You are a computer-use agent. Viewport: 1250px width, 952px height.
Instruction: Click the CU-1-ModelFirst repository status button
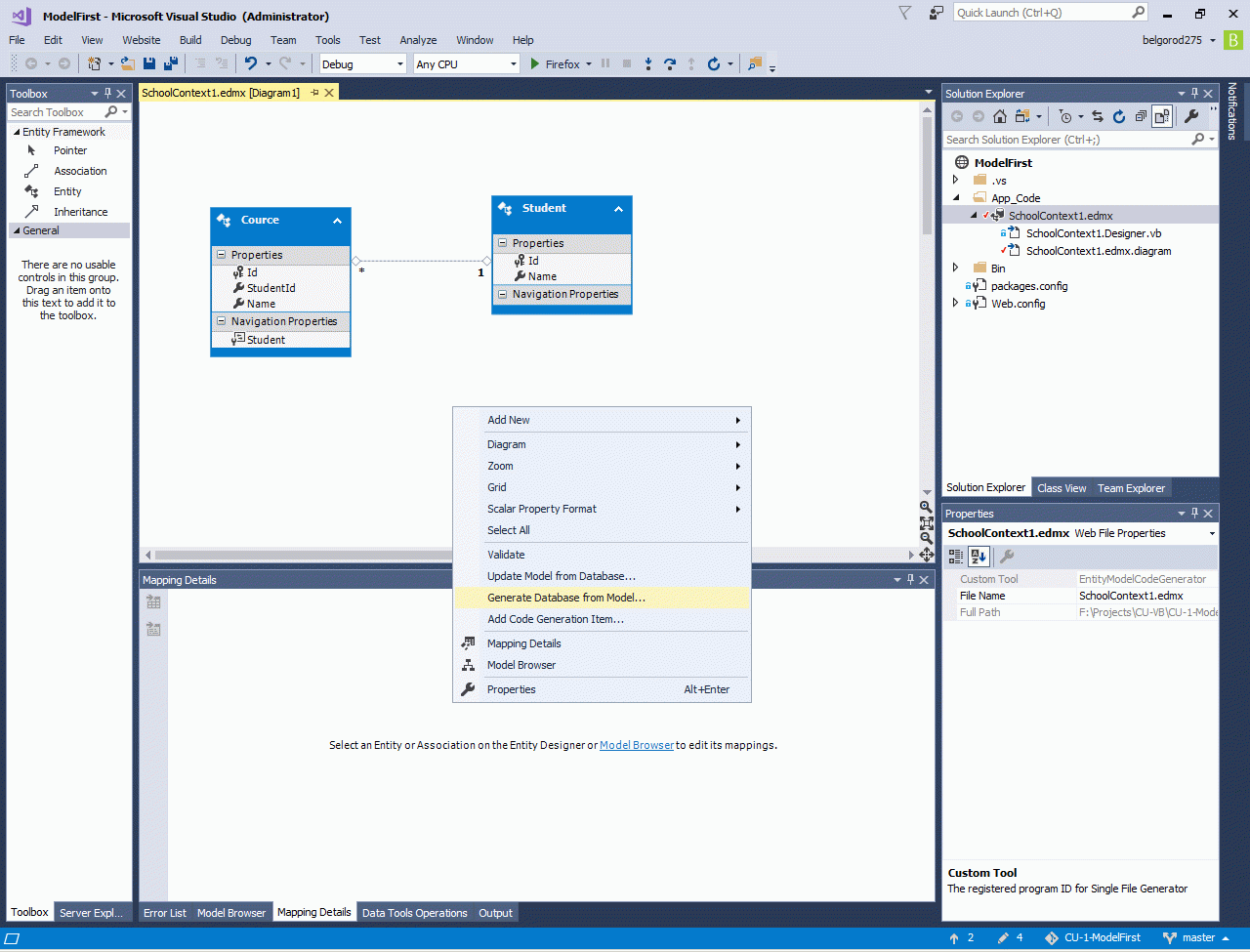[x=1092, y=938]
